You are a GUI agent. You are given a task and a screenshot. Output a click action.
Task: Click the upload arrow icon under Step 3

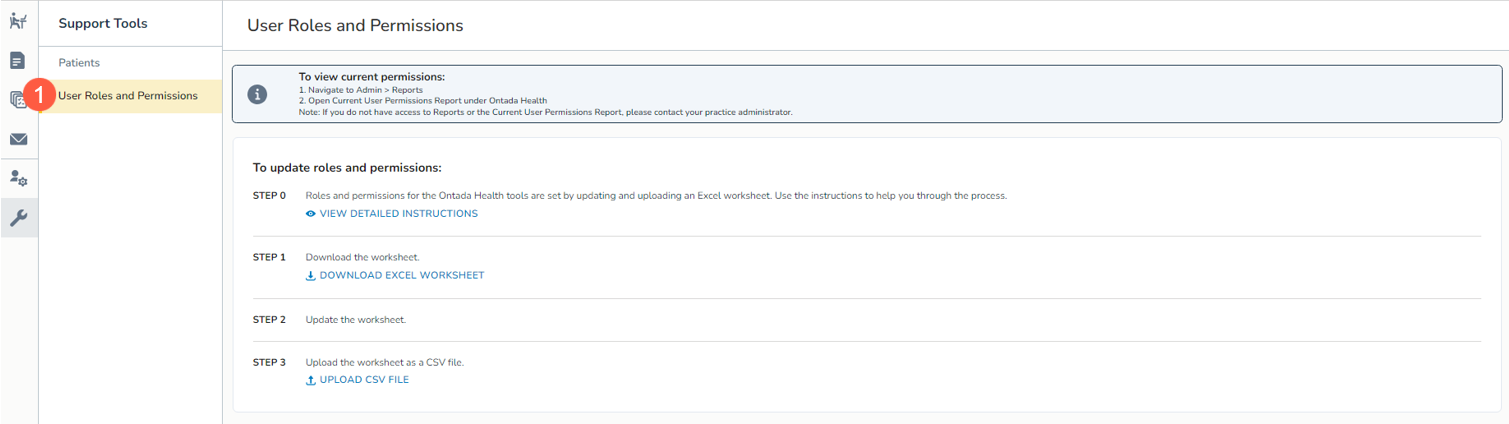[x=311, y=380]
